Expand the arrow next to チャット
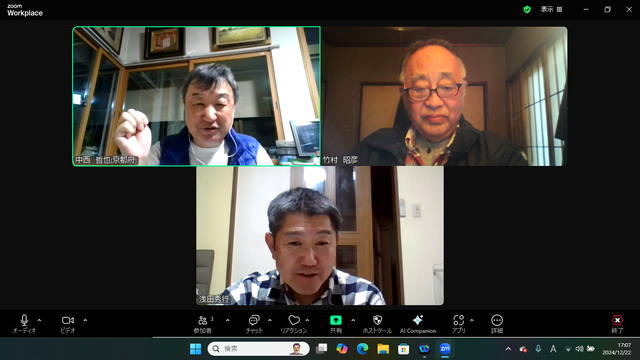The width and height of the screenshot is (640, 360). tap(270, 320)
